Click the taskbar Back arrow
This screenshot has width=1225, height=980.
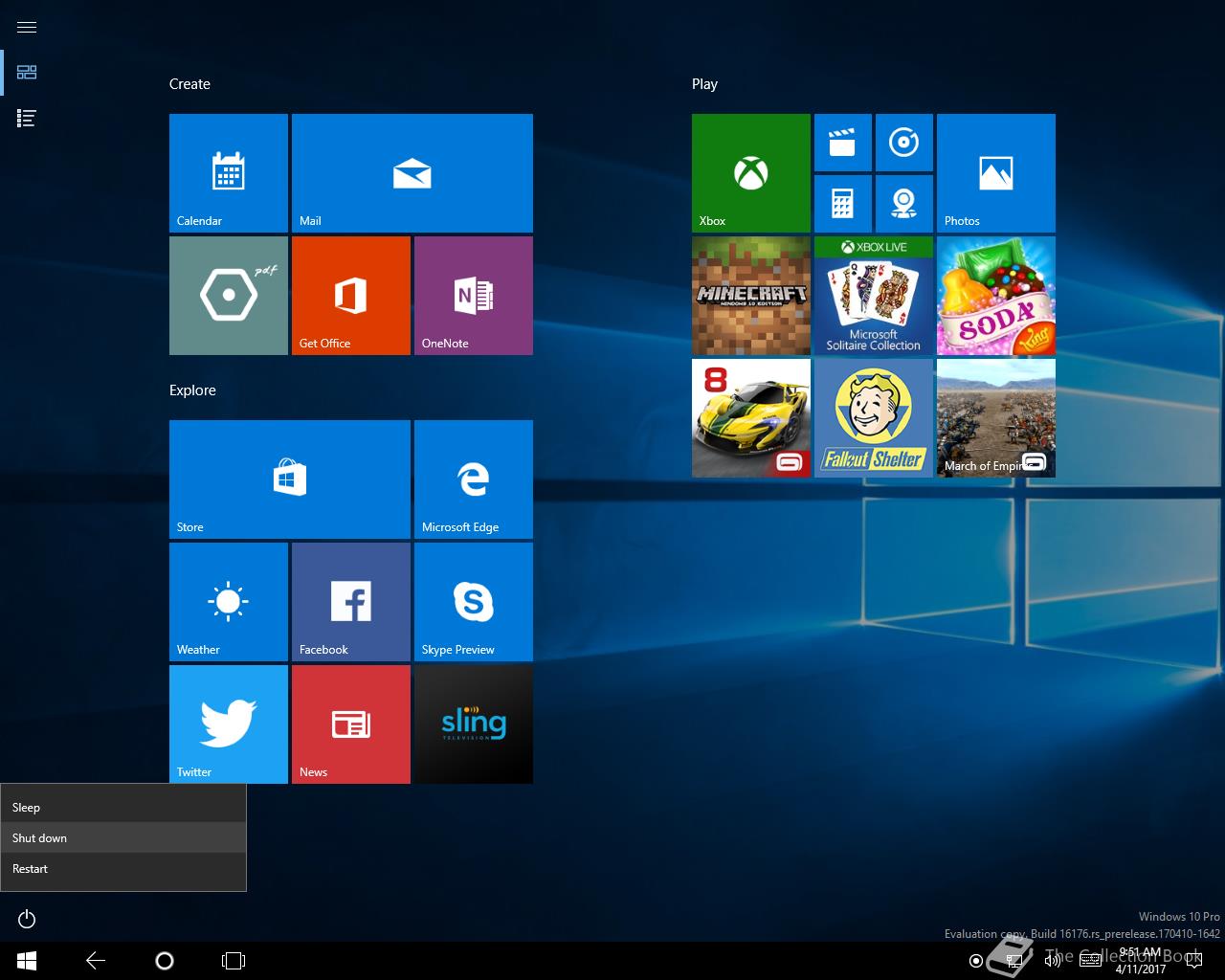coord(96,961)
